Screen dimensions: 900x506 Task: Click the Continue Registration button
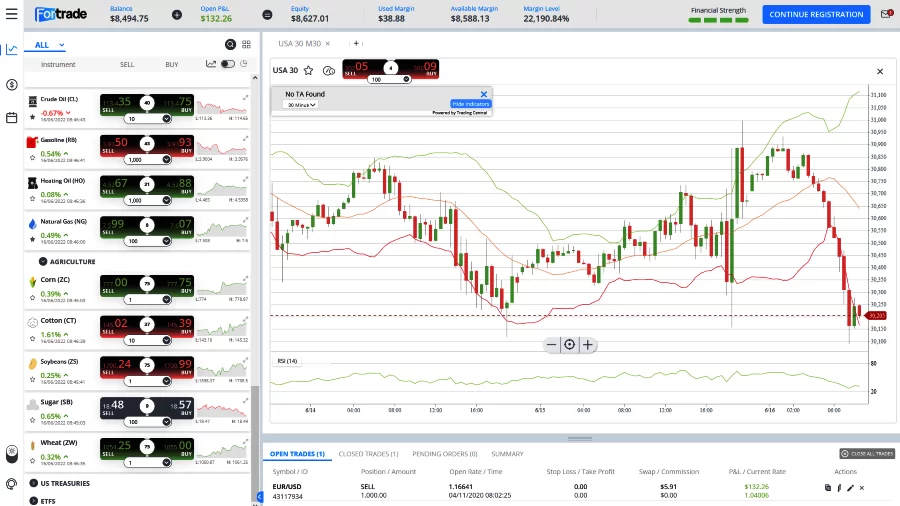pos(816,15)
